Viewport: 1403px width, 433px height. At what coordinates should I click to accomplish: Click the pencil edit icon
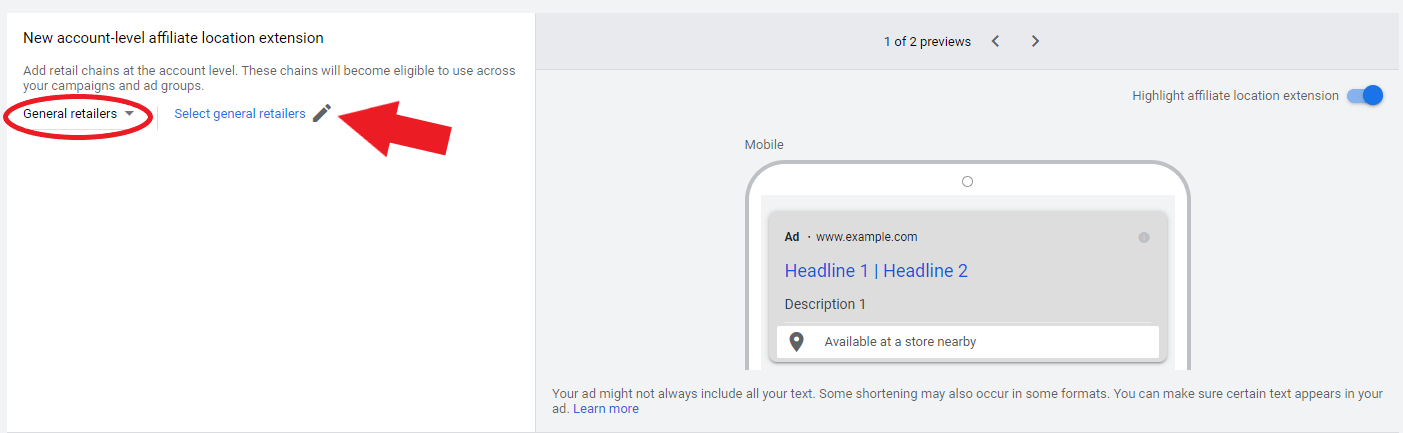click(321, 113)
